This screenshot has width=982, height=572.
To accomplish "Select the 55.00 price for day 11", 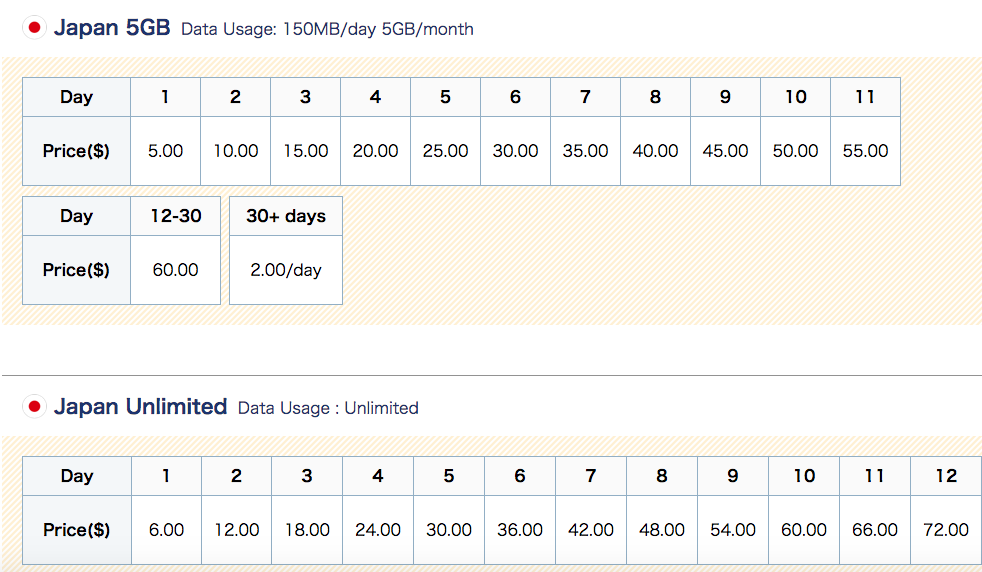I will (x=866, y=151).
